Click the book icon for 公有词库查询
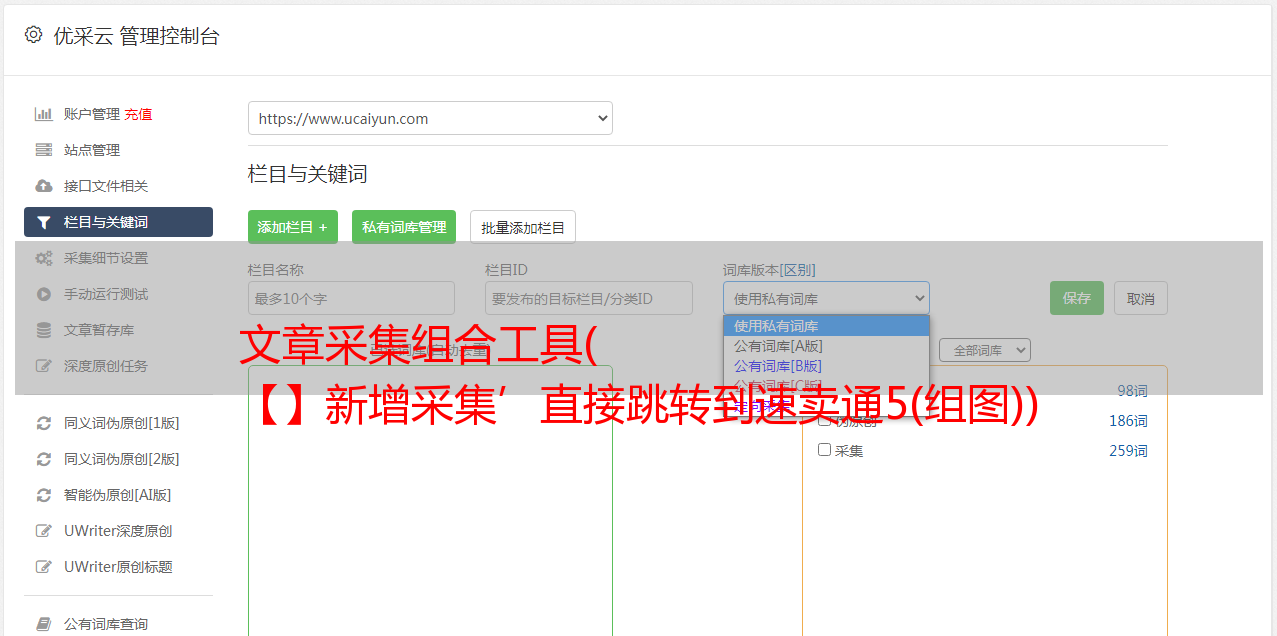This screenshot has width=1277, height=636. click(x=44, y=624)
